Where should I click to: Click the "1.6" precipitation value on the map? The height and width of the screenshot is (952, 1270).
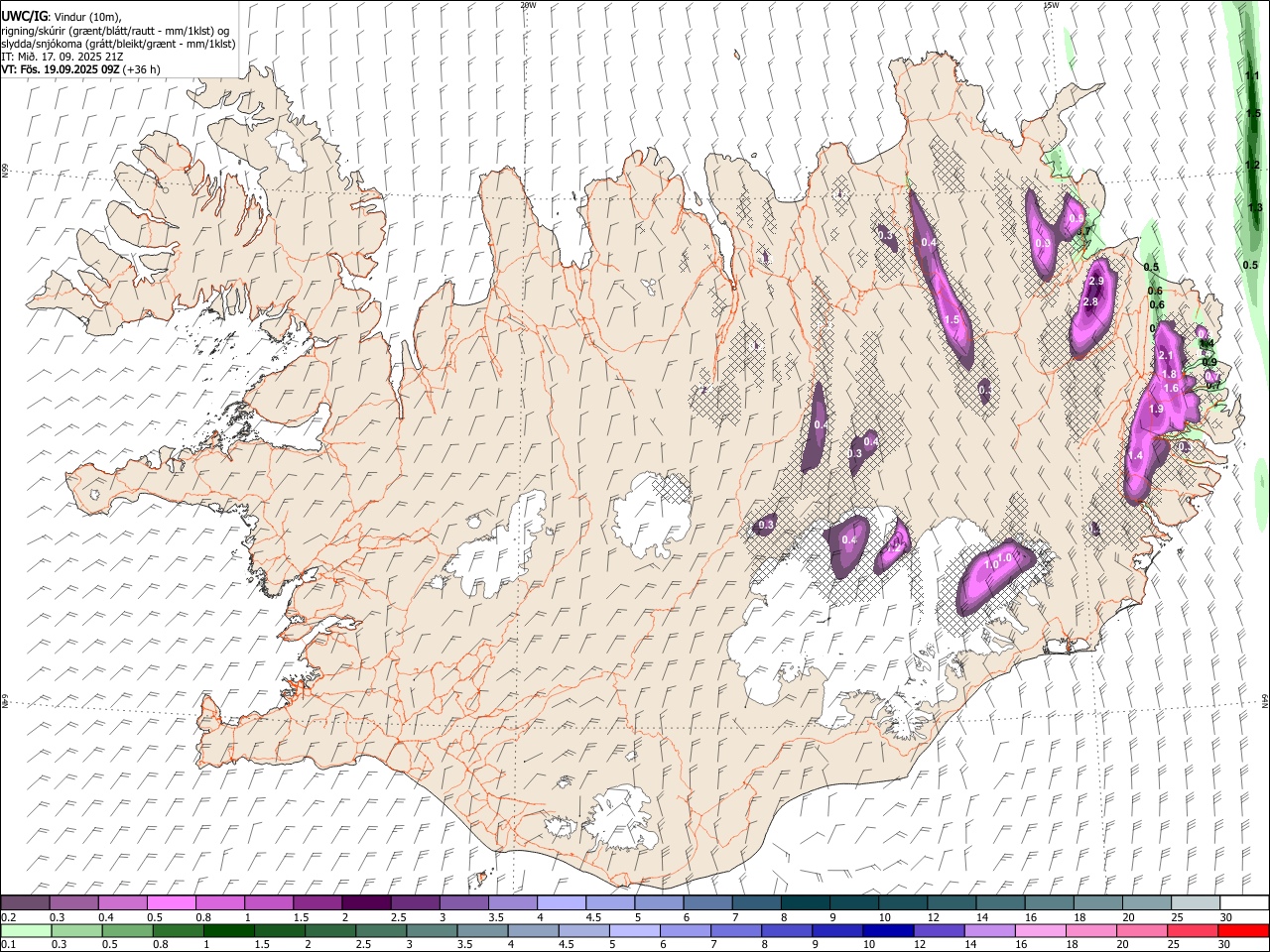tap(1171, 389)
